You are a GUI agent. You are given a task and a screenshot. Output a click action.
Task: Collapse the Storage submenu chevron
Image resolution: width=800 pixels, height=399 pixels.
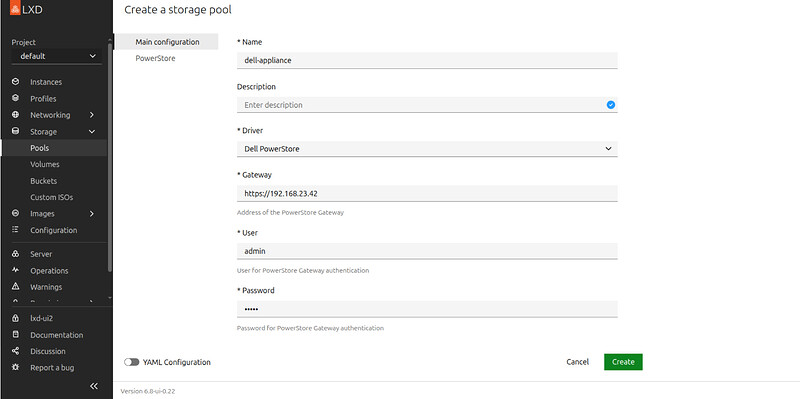point(92,132)
